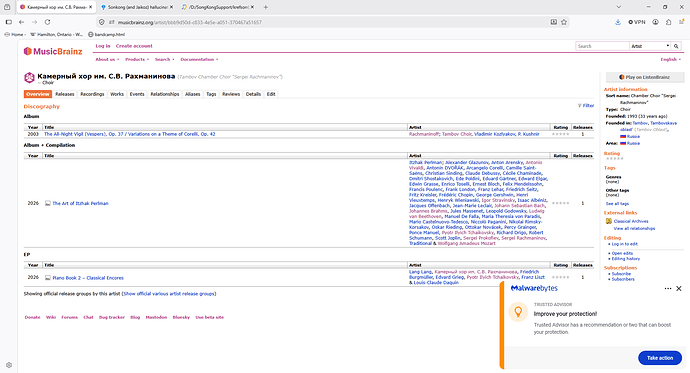The height and width of the screenshot is (373, 690).
Task: Click Take action in Malwarebytes popup
Action: 660,358
